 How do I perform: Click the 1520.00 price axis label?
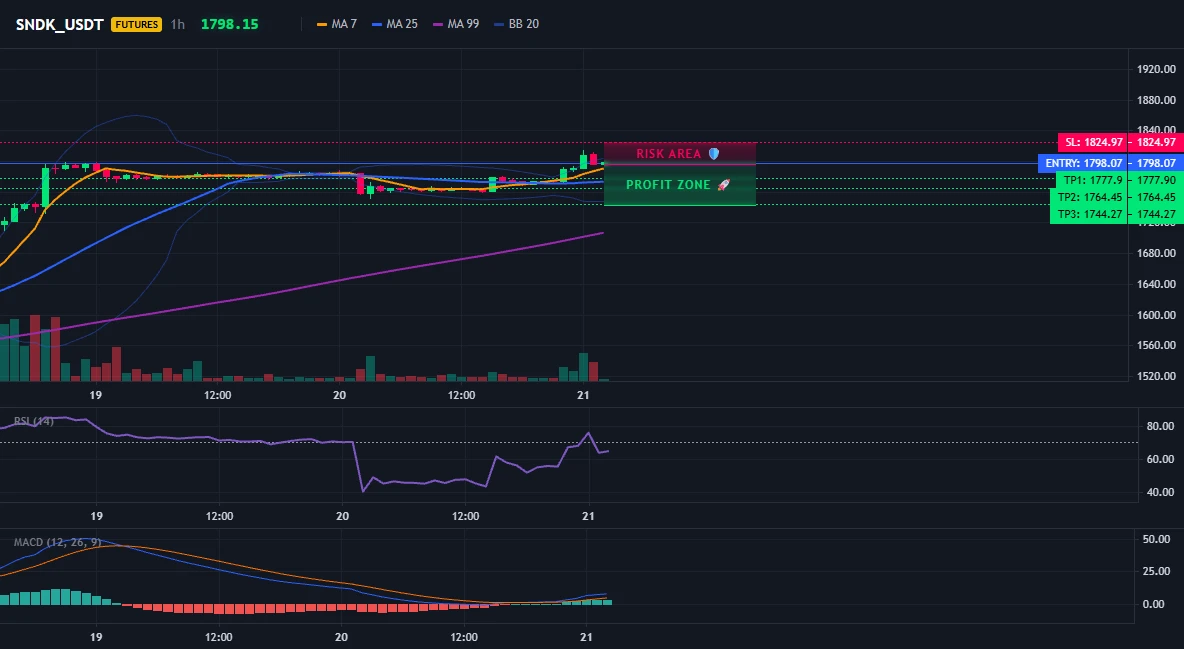[x=1156, y=376]
